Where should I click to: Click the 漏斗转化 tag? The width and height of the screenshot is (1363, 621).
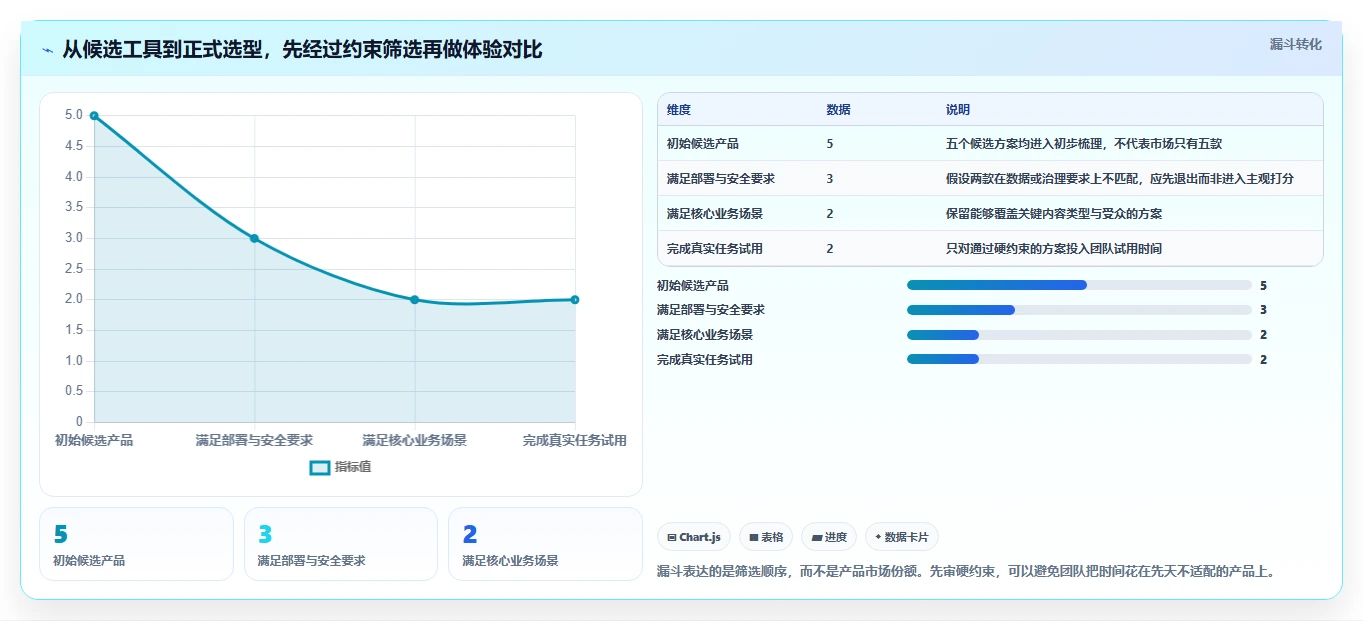[1295, 44]
